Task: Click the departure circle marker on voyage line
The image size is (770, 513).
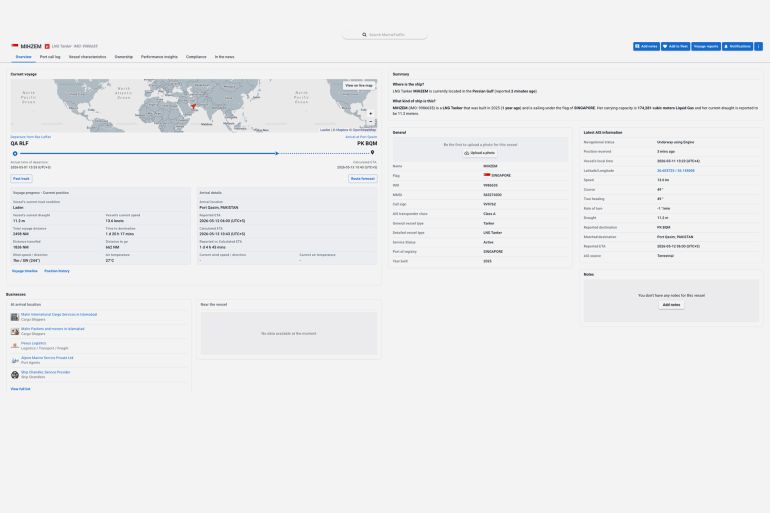Action: (15, 154)
